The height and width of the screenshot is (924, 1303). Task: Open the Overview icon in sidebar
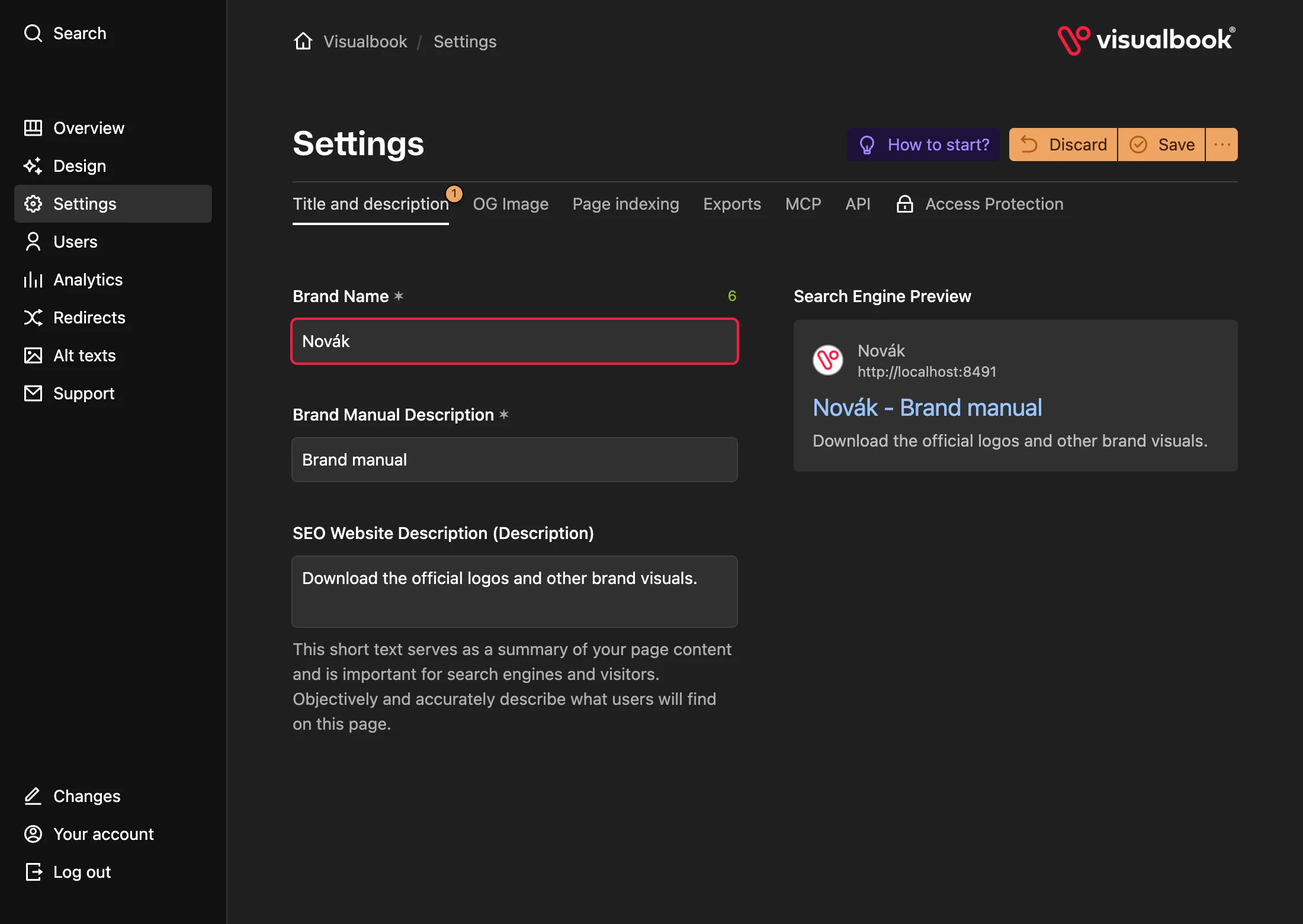pos(33,128)
